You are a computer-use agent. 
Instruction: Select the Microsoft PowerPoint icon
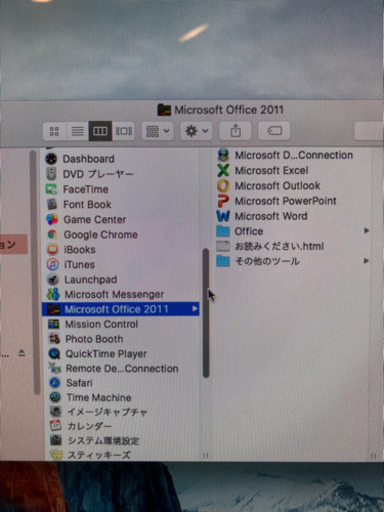click(x=223, y=201)
